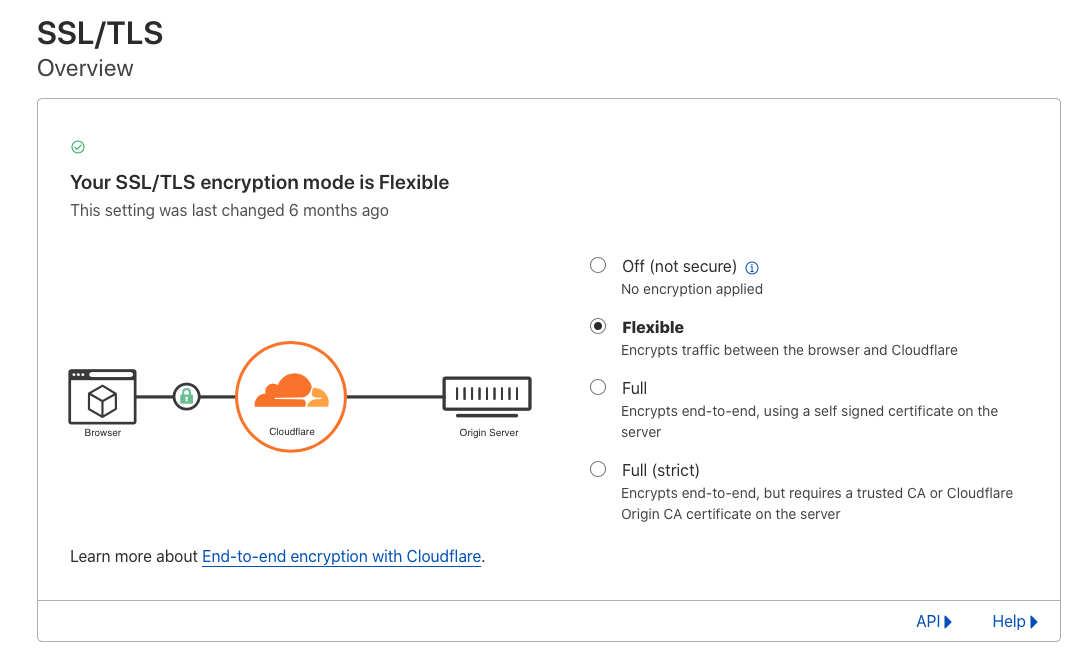Open End-to-end encryption with Cloudflare link
This screenshot has width=1072, height=653.
coord(342,557)
